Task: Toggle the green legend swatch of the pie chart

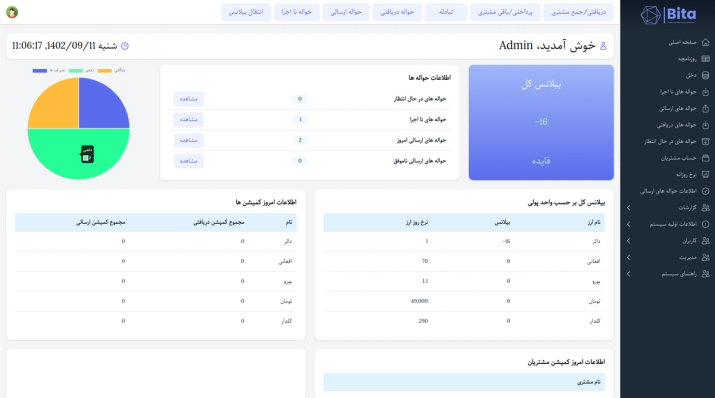Action: point(76,71)
